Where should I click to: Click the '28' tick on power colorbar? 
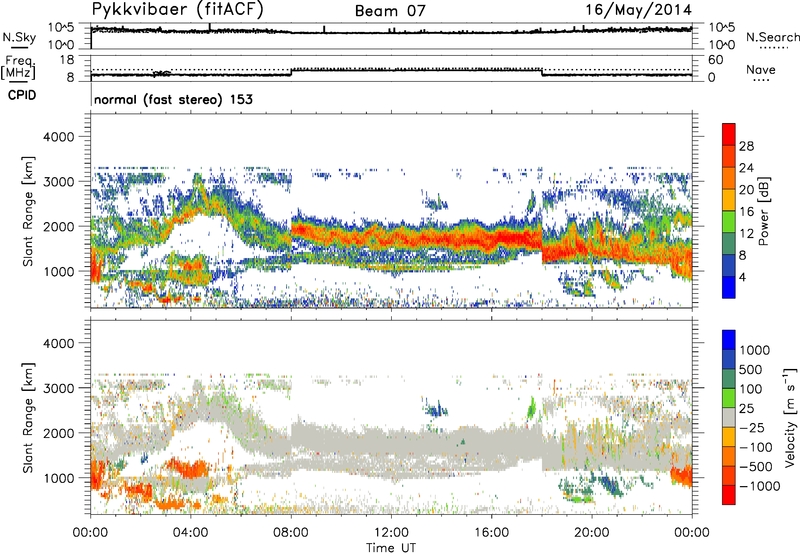[x=746, y=146]
